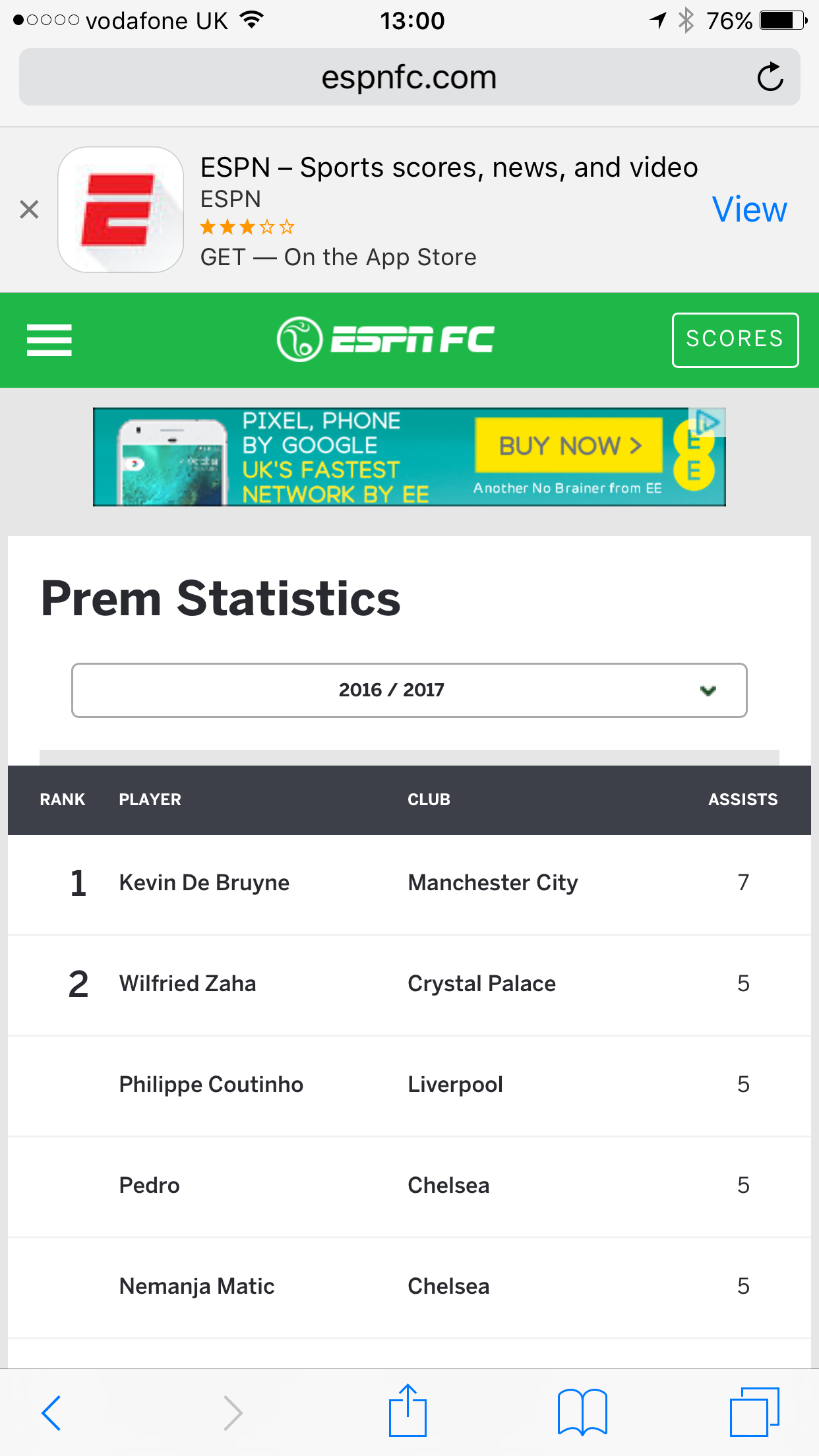Click the AdChoices icon on ad
Screen dimensions: 819x1456
(x=708, y=421)
